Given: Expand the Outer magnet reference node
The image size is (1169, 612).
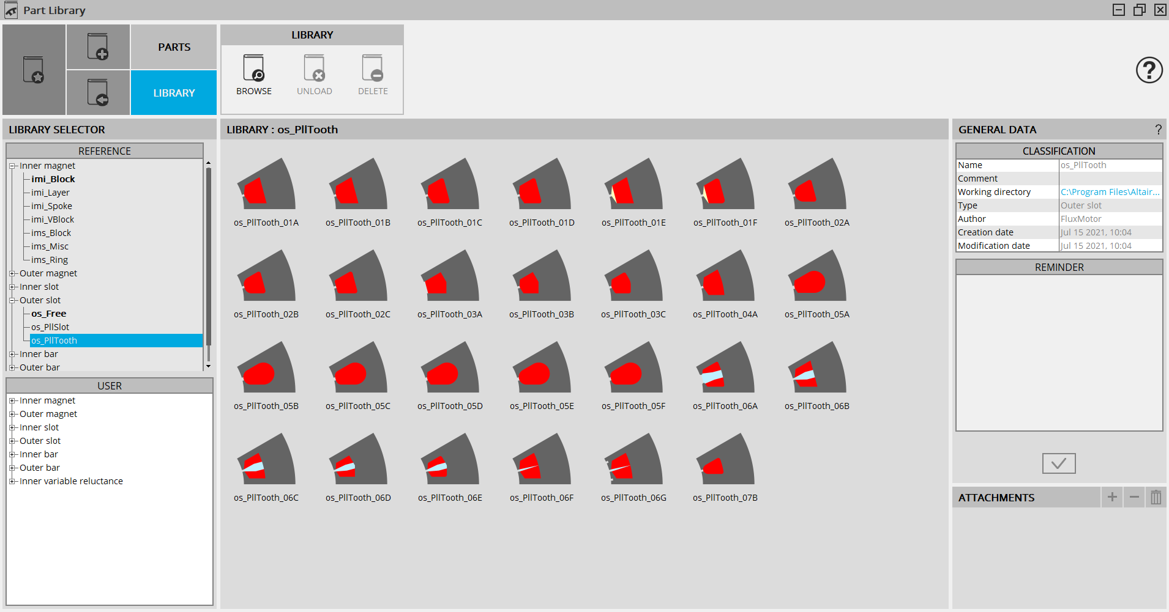Looking at the screenshot, I should click(13, 273).
